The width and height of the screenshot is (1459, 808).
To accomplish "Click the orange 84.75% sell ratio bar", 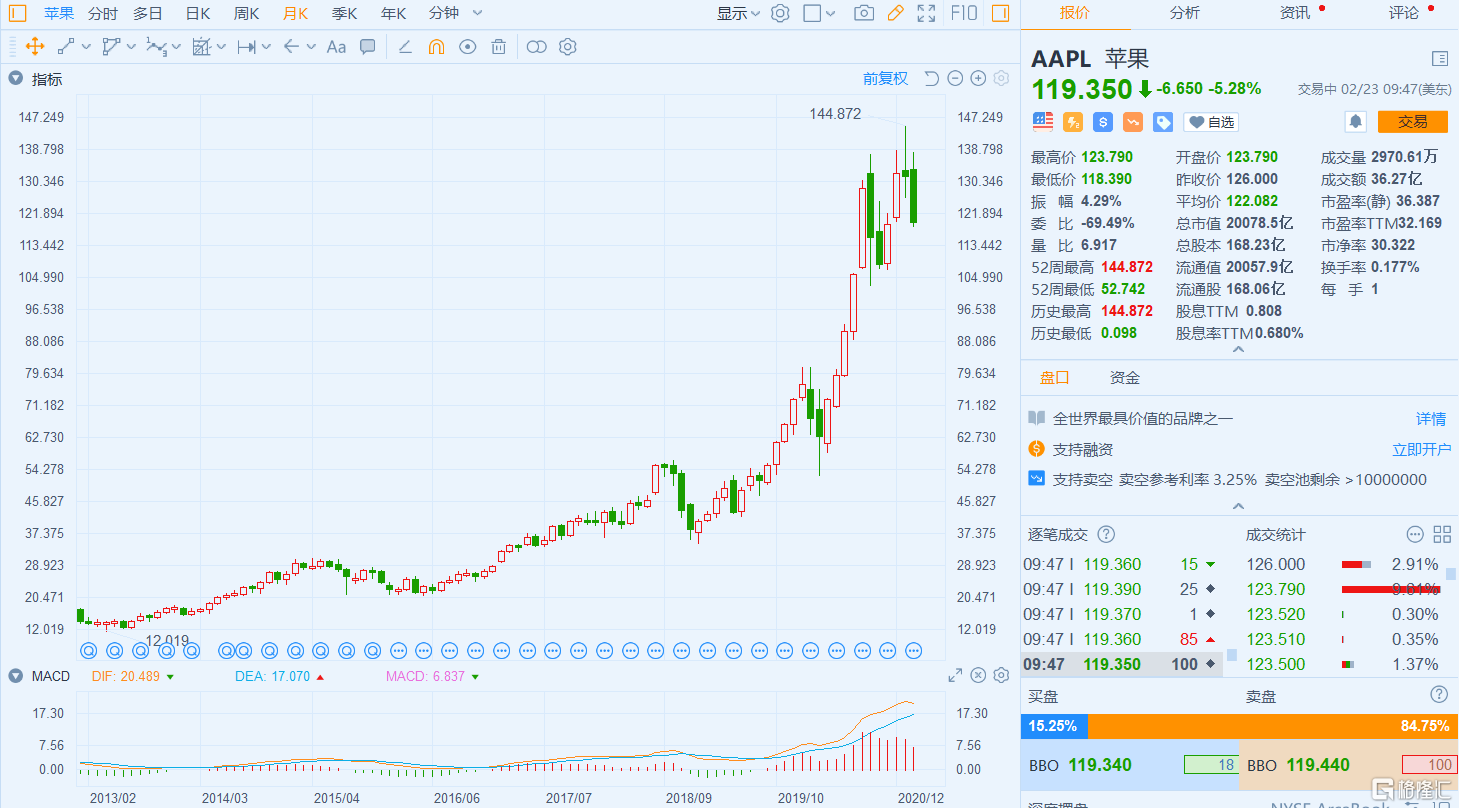I will (x=1273, y=726).
